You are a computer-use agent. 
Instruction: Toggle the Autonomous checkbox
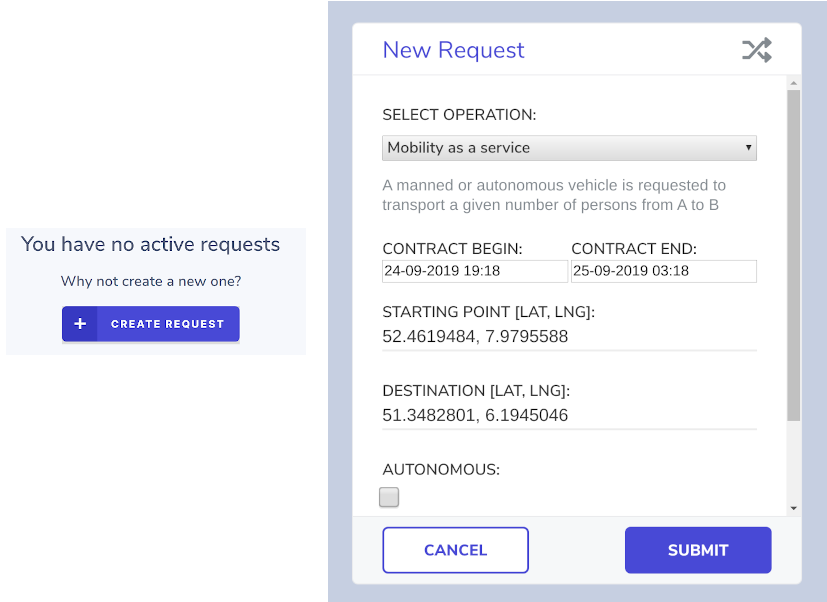389,497
